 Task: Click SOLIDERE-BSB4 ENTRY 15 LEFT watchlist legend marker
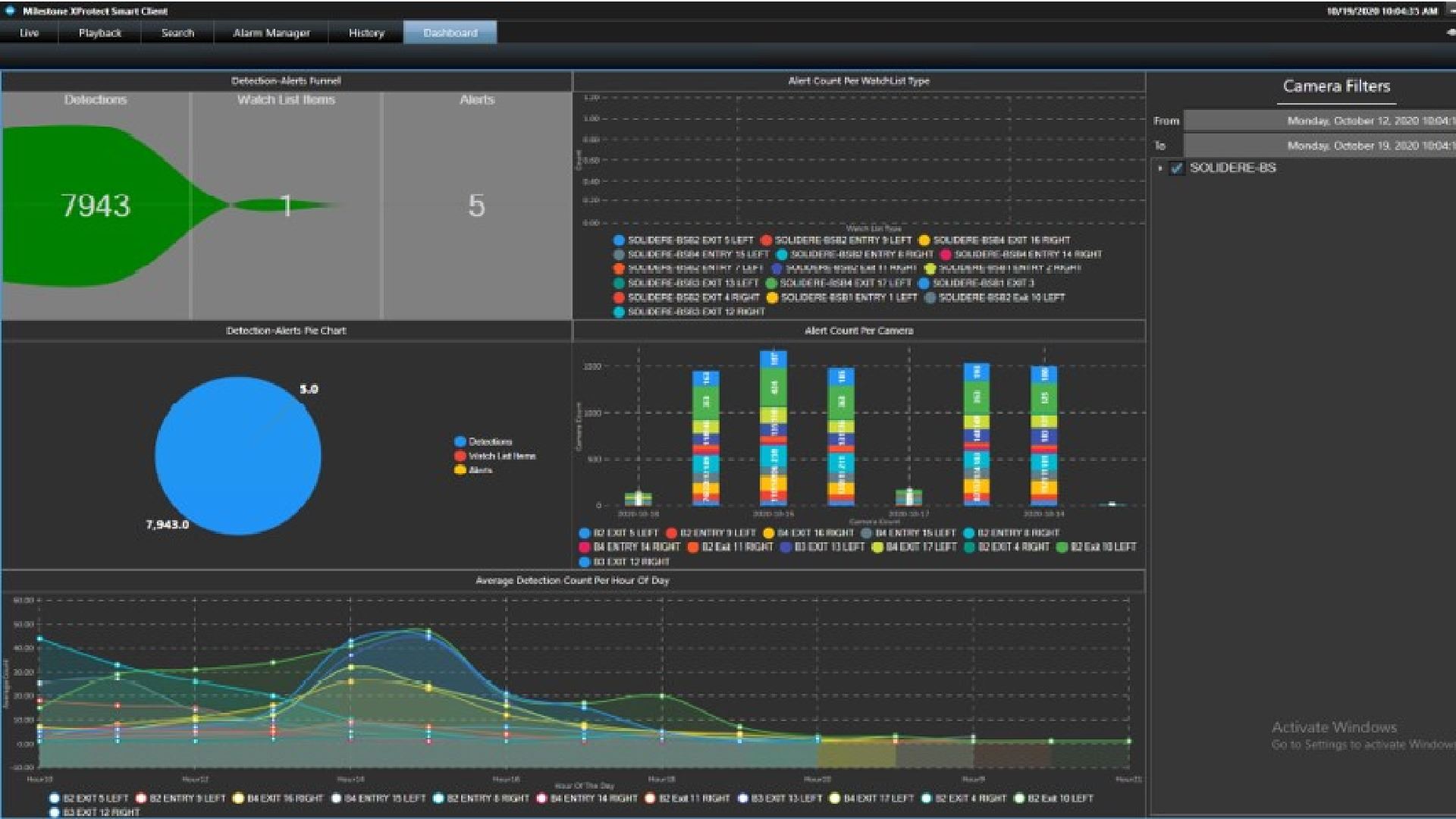(x=619, y=255)
